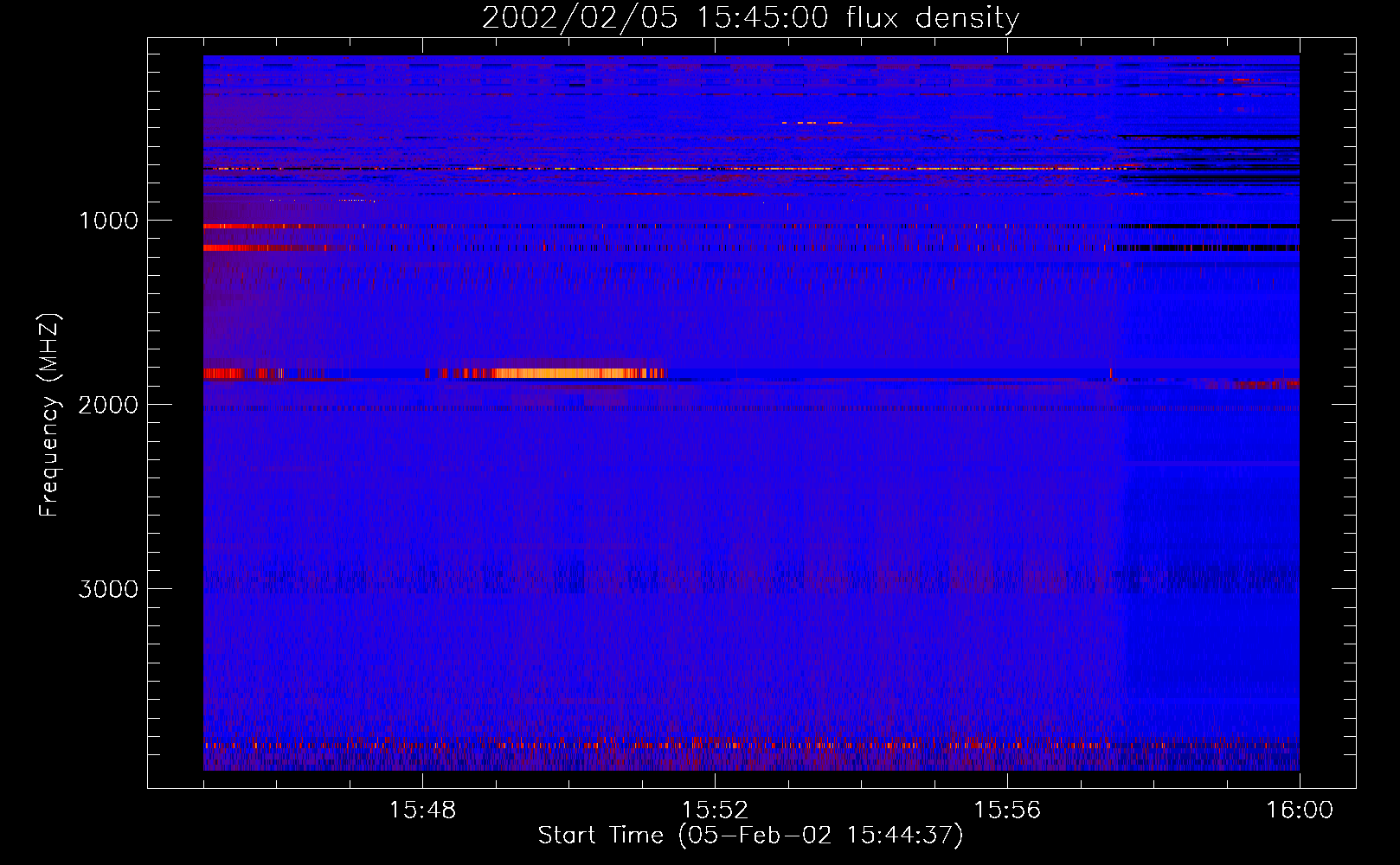1400x865 pixels.
Task: Click the plot title '2002/02/05 15:45:00 flux density'
Action: pyautogui.click(x=750, y=18)
